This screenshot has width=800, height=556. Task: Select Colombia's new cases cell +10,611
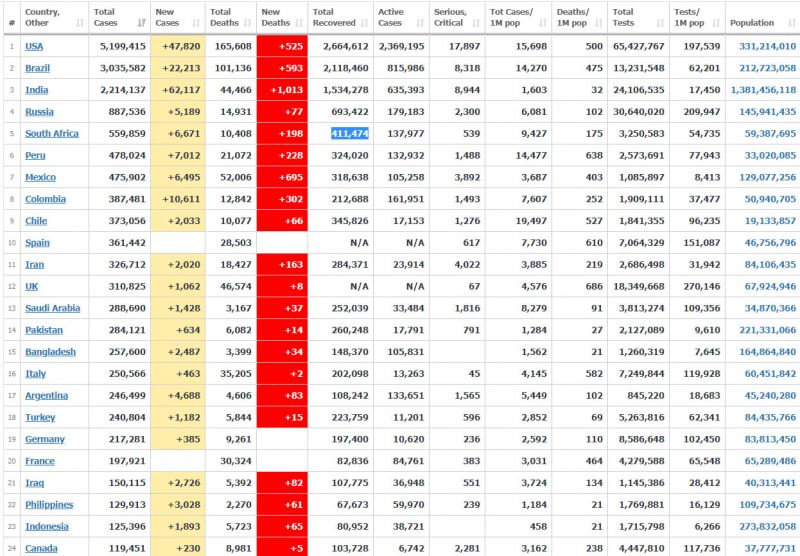[178, 199]
